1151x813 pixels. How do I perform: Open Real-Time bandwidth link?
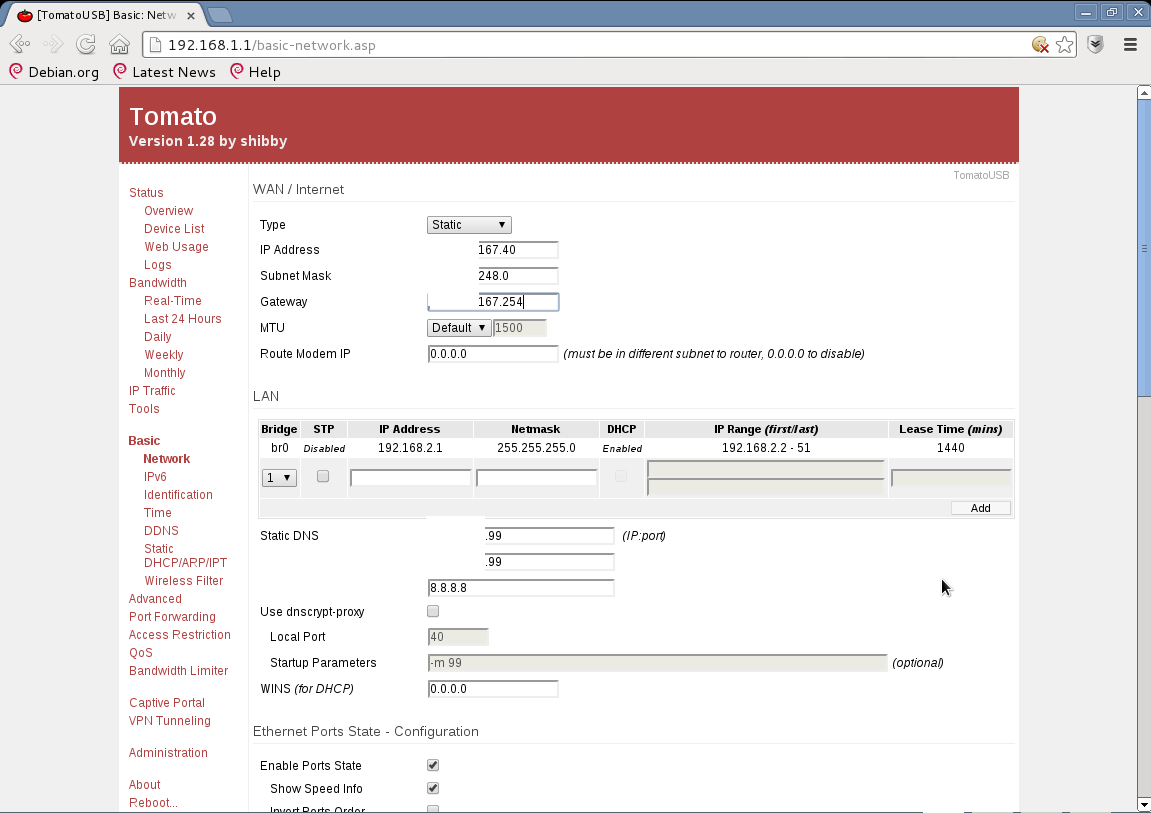(x=173, y=301)
